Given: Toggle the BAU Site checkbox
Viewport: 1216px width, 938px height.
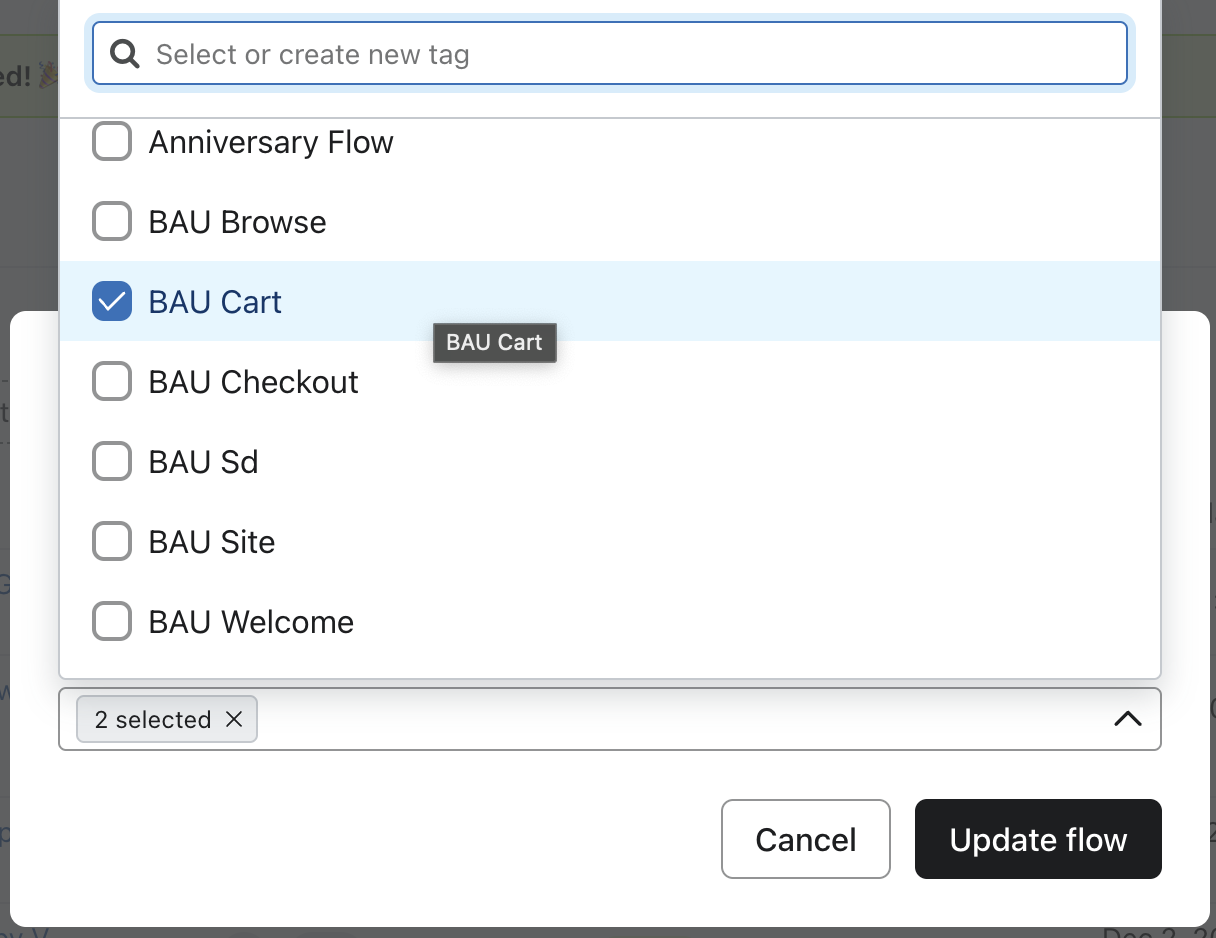Looking at the screenshot, I should pyautogui.click(x=112, y=542).
